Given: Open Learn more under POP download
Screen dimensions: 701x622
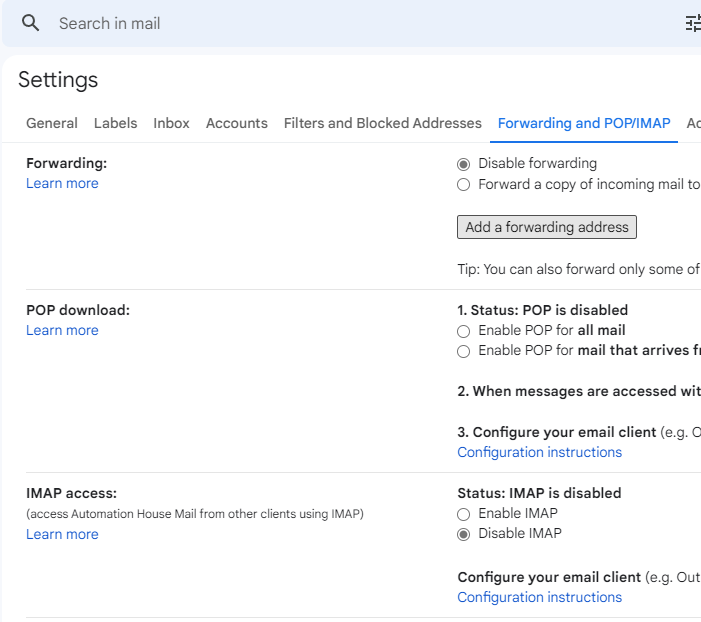Looking at the screenshot, I should click(x=62, y=331).
